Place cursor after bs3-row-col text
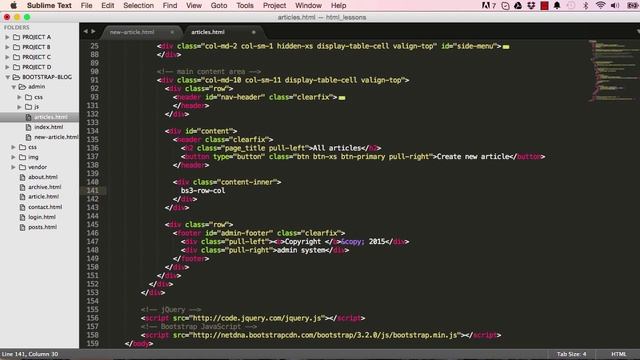Image resolution: width=640 pixels, height=360 pixels. click(x=225, y=191)
